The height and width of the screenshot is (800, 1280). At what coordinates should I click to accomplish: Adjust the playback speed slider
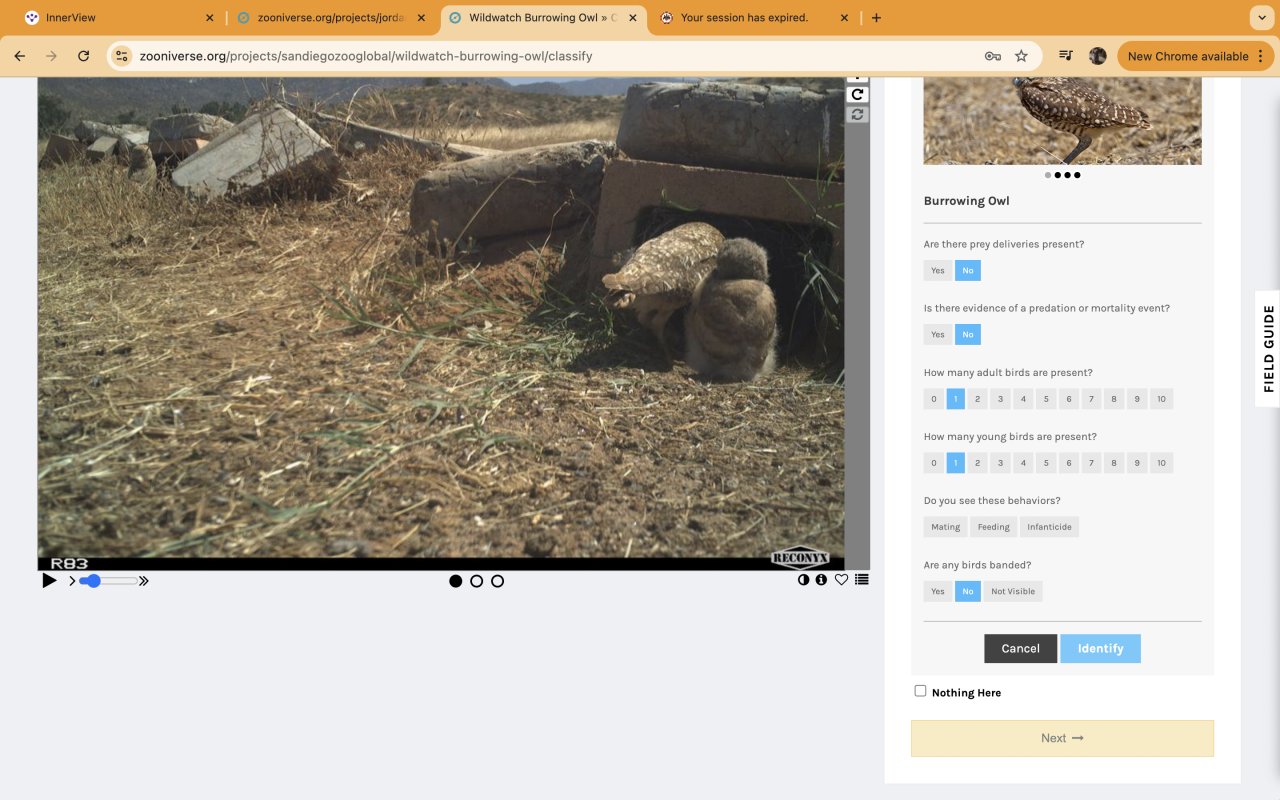[x=108, y=580]
